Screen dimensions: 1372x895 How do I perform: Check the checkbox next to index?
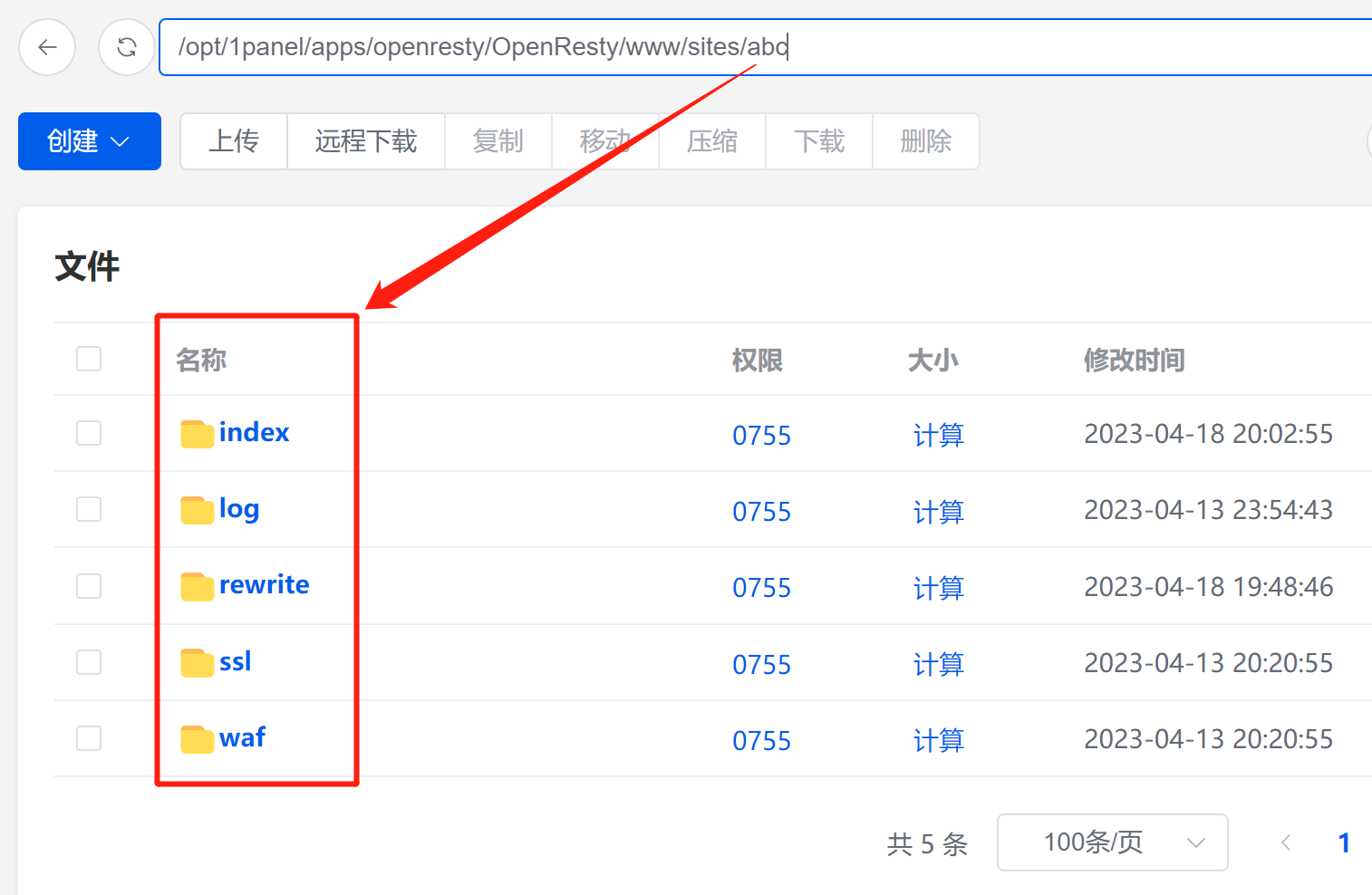click(x=88, y=433)
